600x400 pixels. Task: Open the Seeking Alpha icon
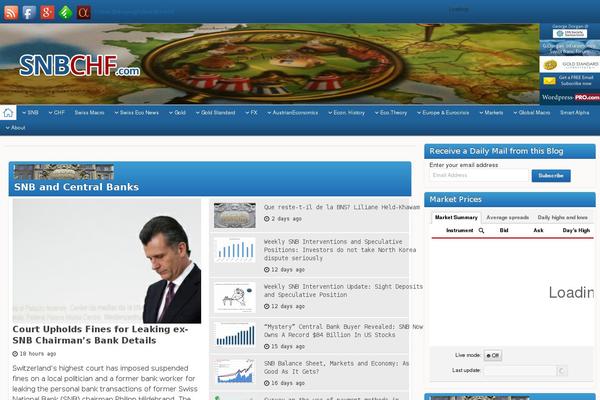[x=83, y=13]
